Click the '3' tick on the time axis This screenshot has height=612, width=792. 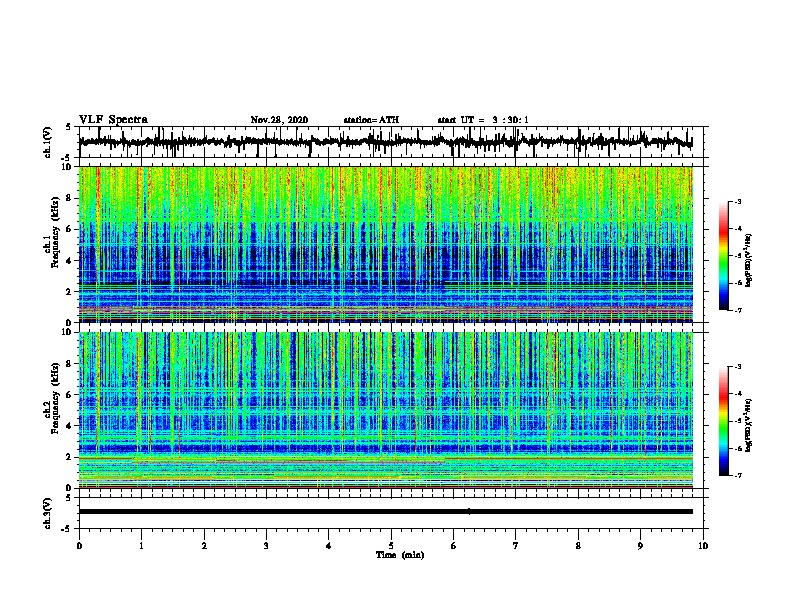[x=266, y=545]
